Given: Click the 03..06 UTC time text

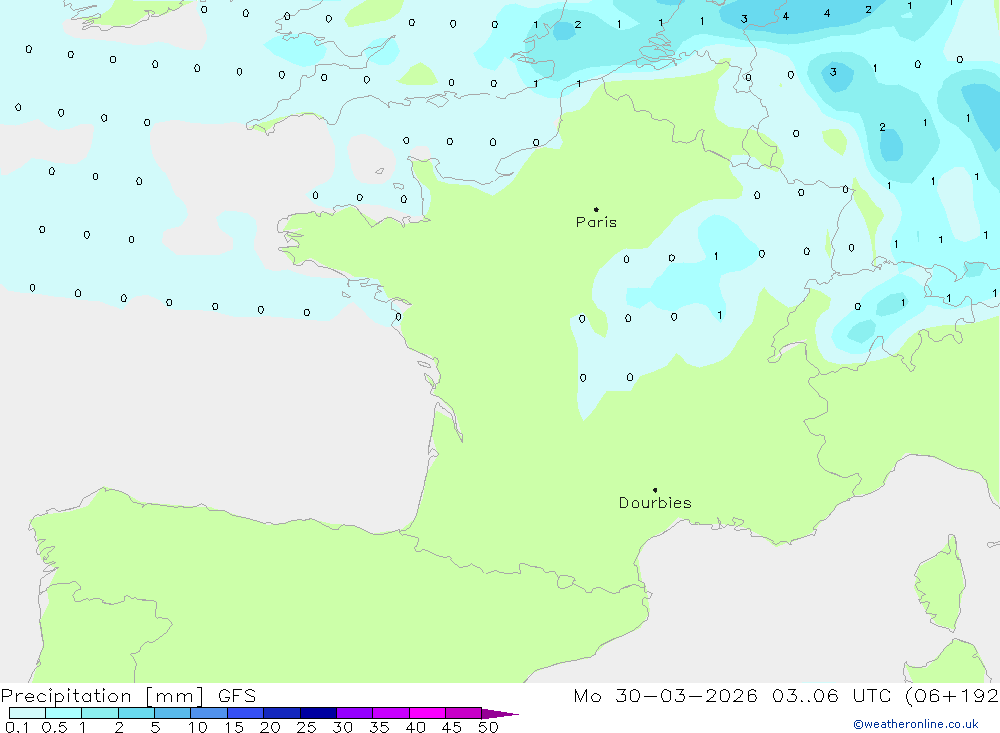Looking at the screenshot, I should pos(831,696).
